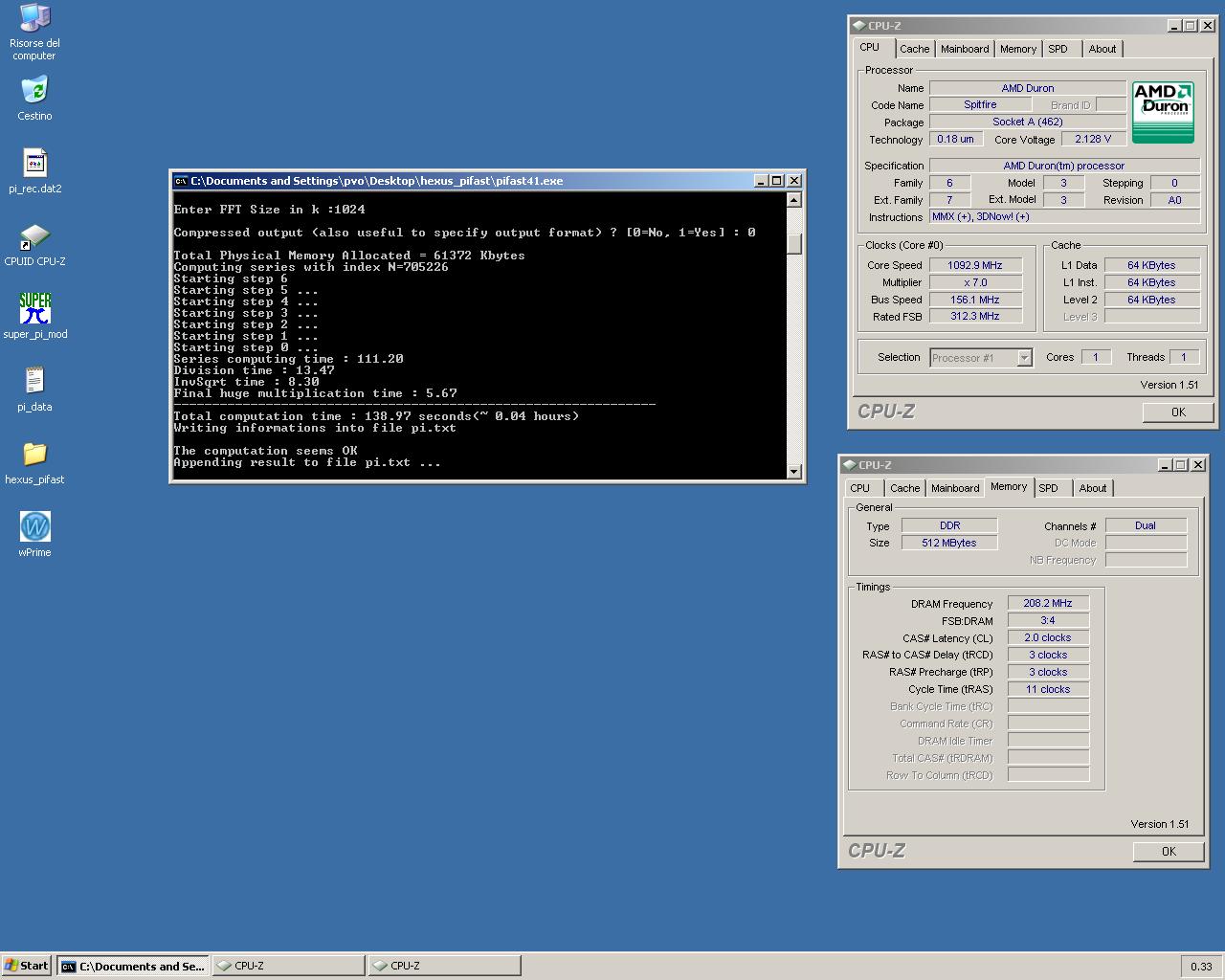Click the Level 2 64 KBytes value

1151,300
